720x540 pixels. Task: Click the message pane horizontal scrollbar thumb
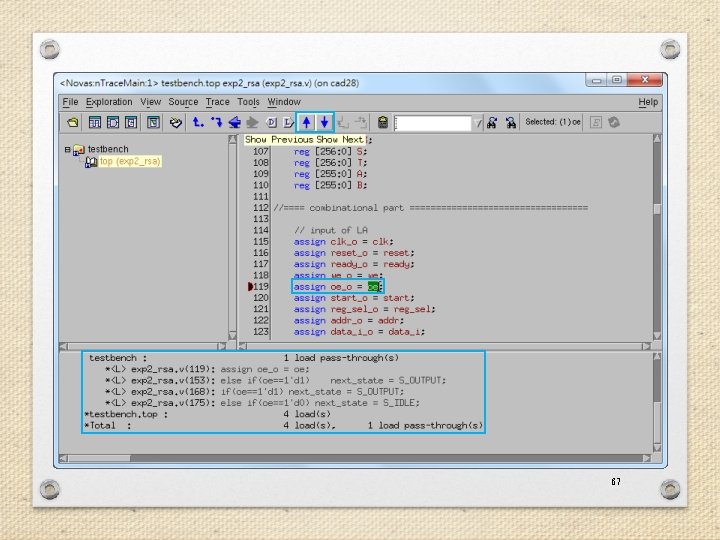pyautogui.click(x=99, y=458)
